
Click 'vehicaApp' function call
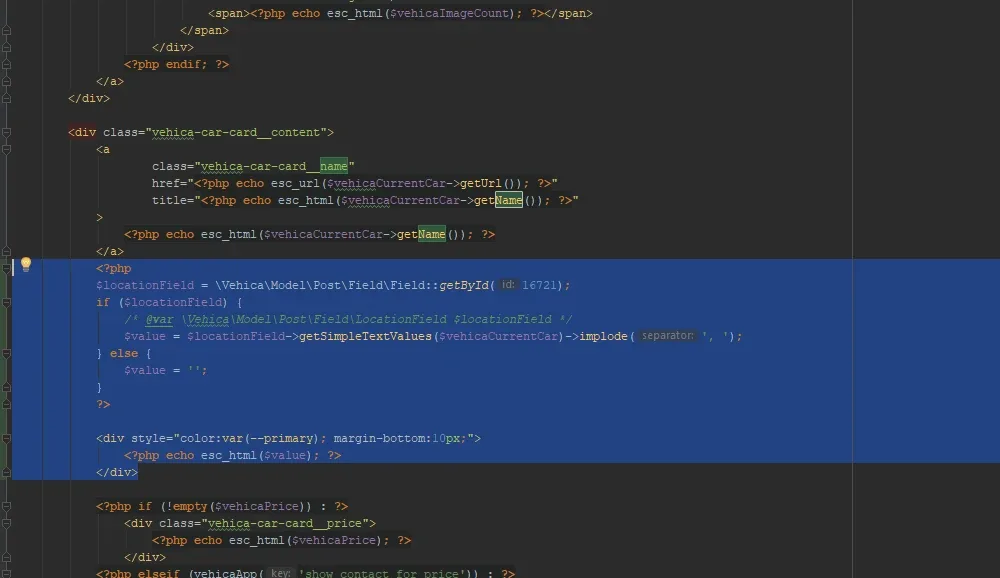point(226,574)
